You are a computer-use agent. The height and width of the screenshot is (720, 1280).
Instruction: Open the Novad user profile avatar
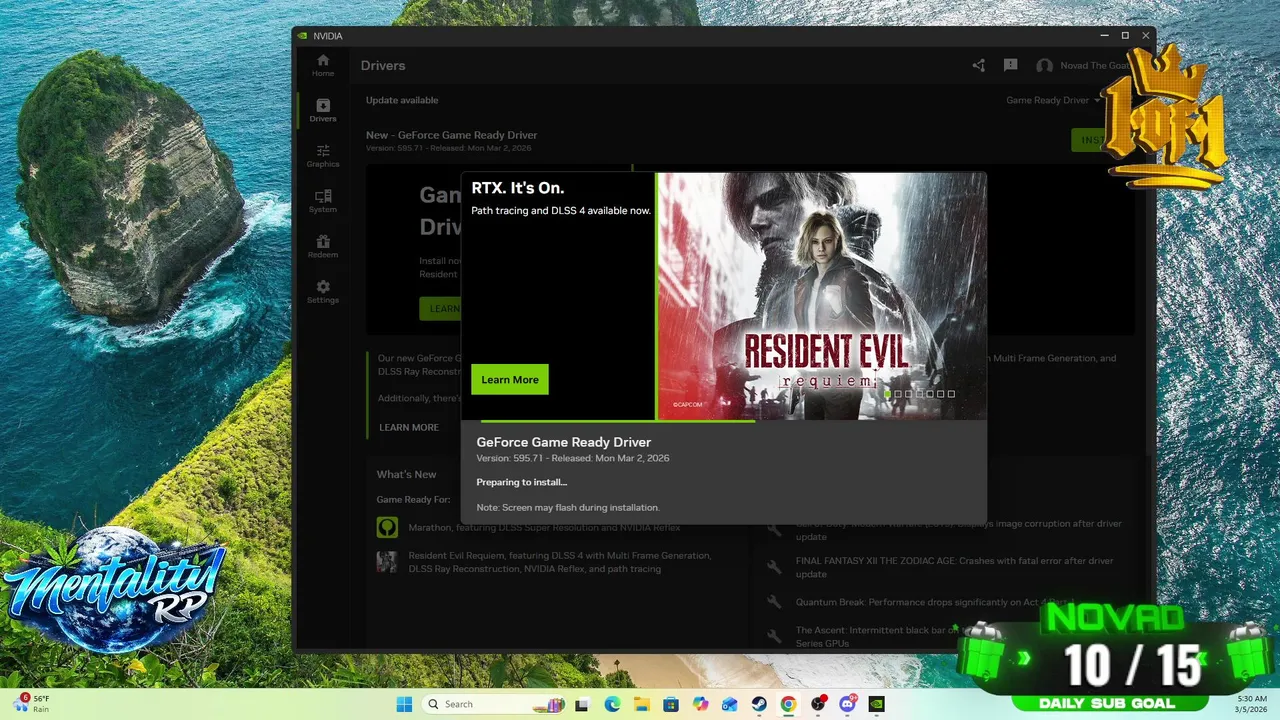pos(1044,66)
